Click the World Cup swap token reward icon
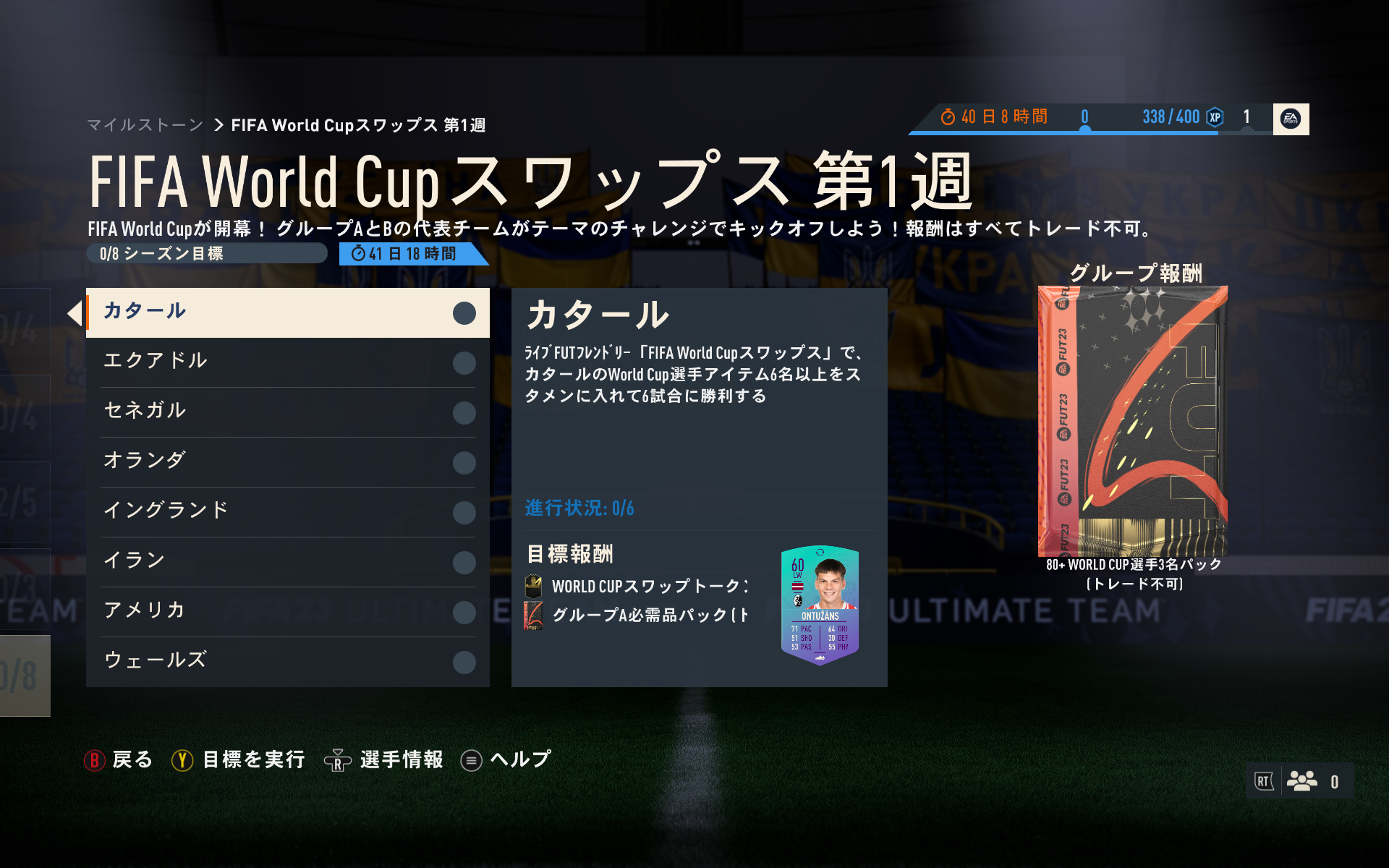The height and width of the screenshot is (868, 1389). tap(533, 586)
